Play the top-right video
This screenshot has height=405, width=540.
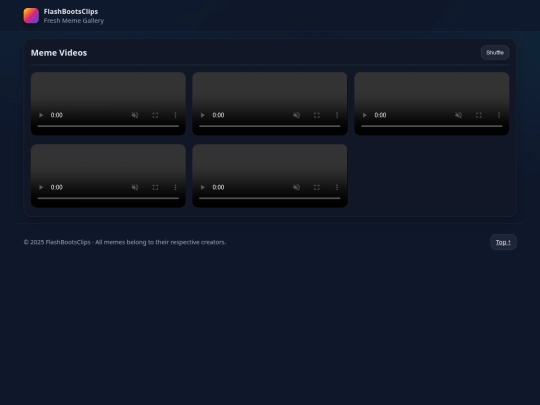[364, 115]
